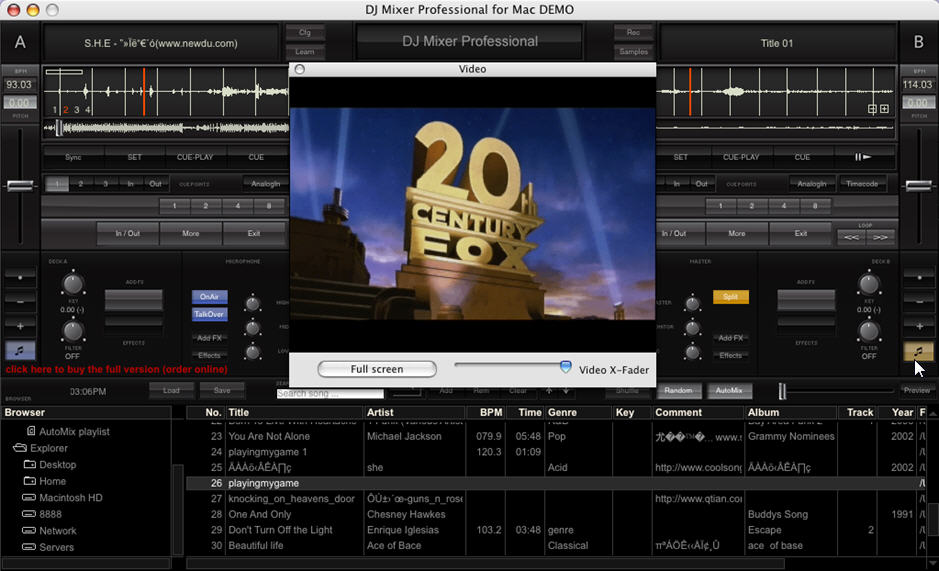This screenshot has height=571, width=939.
Task: Toggle the AutoMix button
Action: click(729, 391)
